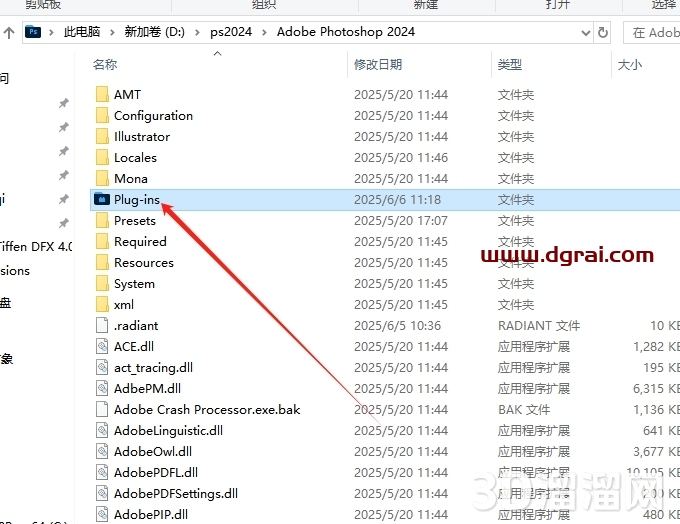Click the 6,315 KB size of AdbePM.dll
The height and width of the screenshot is (524, 680).
click(x=656, y=388)
